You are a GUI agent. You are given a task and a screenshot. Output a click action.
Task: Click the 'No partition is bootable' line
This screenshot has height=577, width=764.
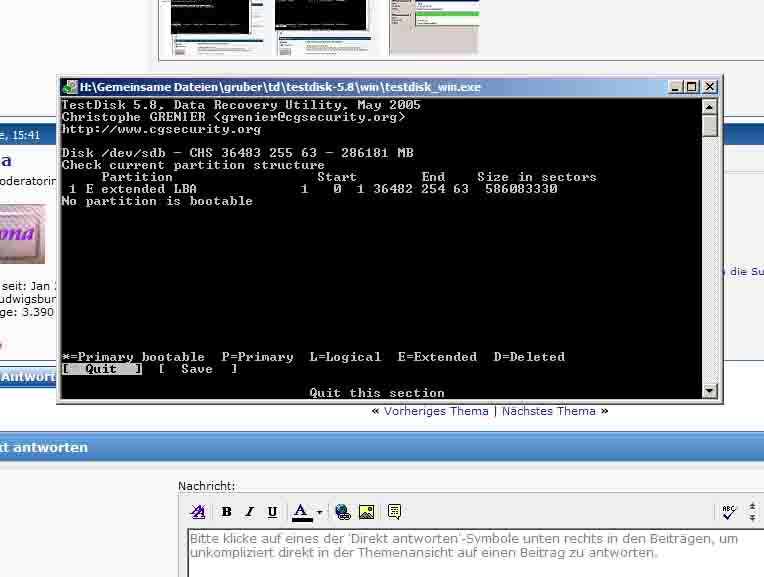pos(157,201)
